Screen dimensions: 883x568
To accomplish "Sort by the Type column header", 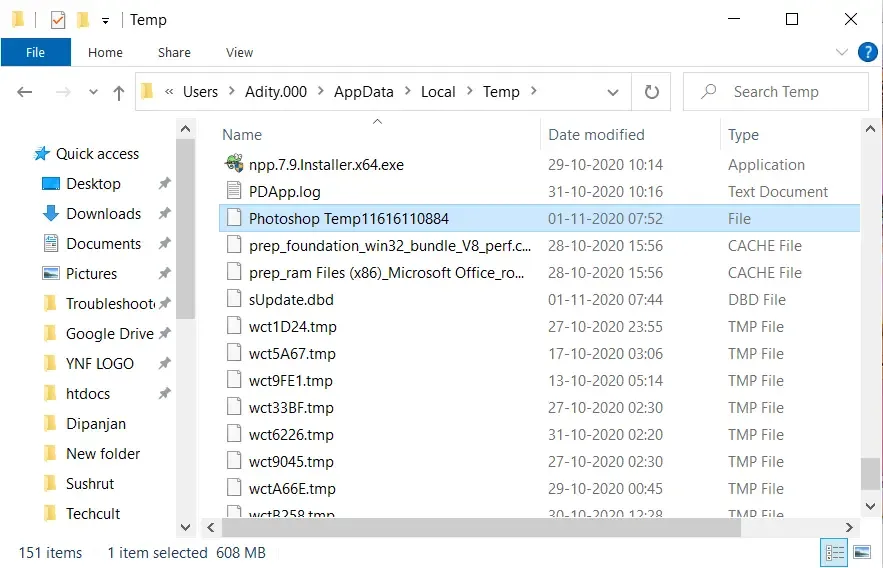I will pos(743,135).
